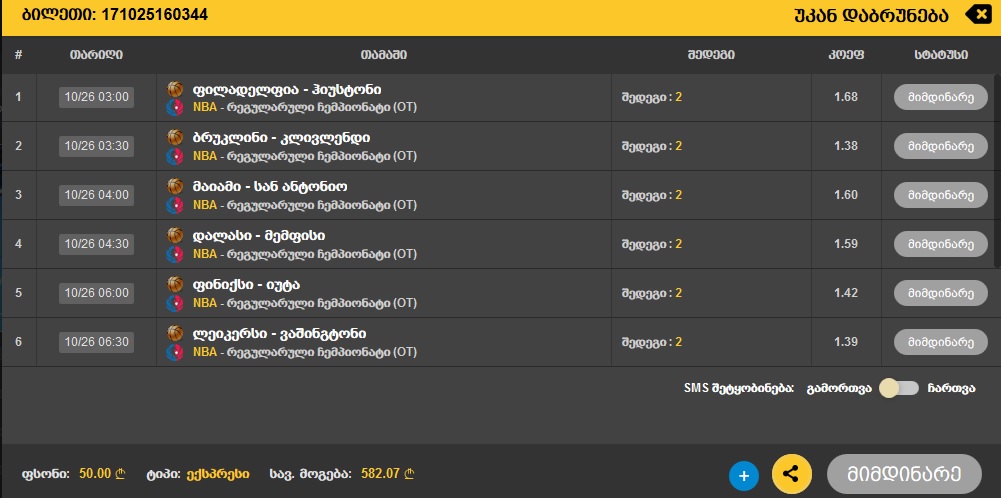Click the მიმდინარე status for ფილადელფია - ჰიუსტონი
Viewport: 1001px width, 498px height.
point(940,97)
